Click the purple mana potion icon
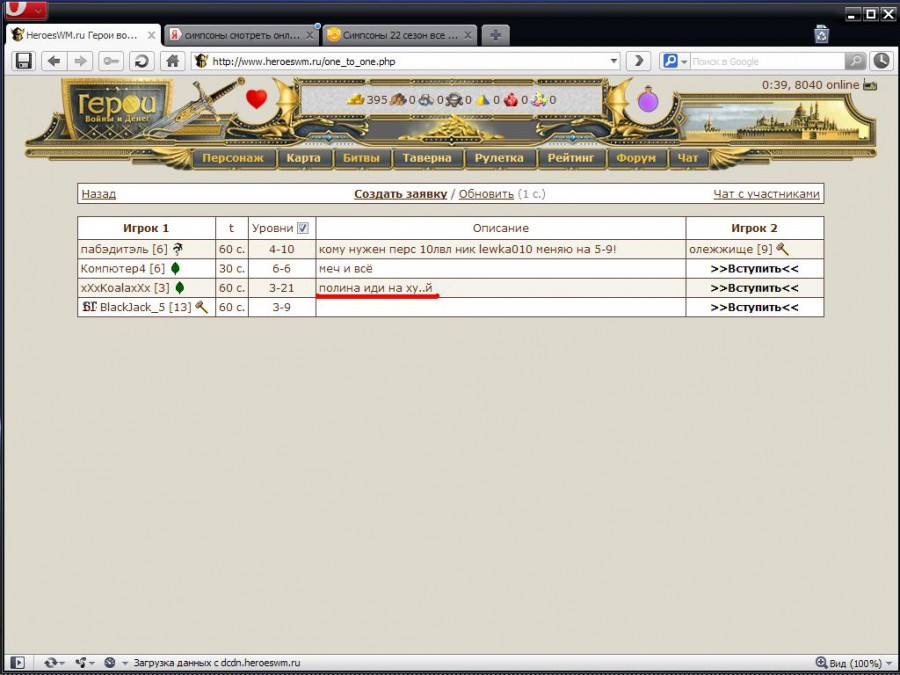Viewport: 900px width, 675px height. click(647, 100)
